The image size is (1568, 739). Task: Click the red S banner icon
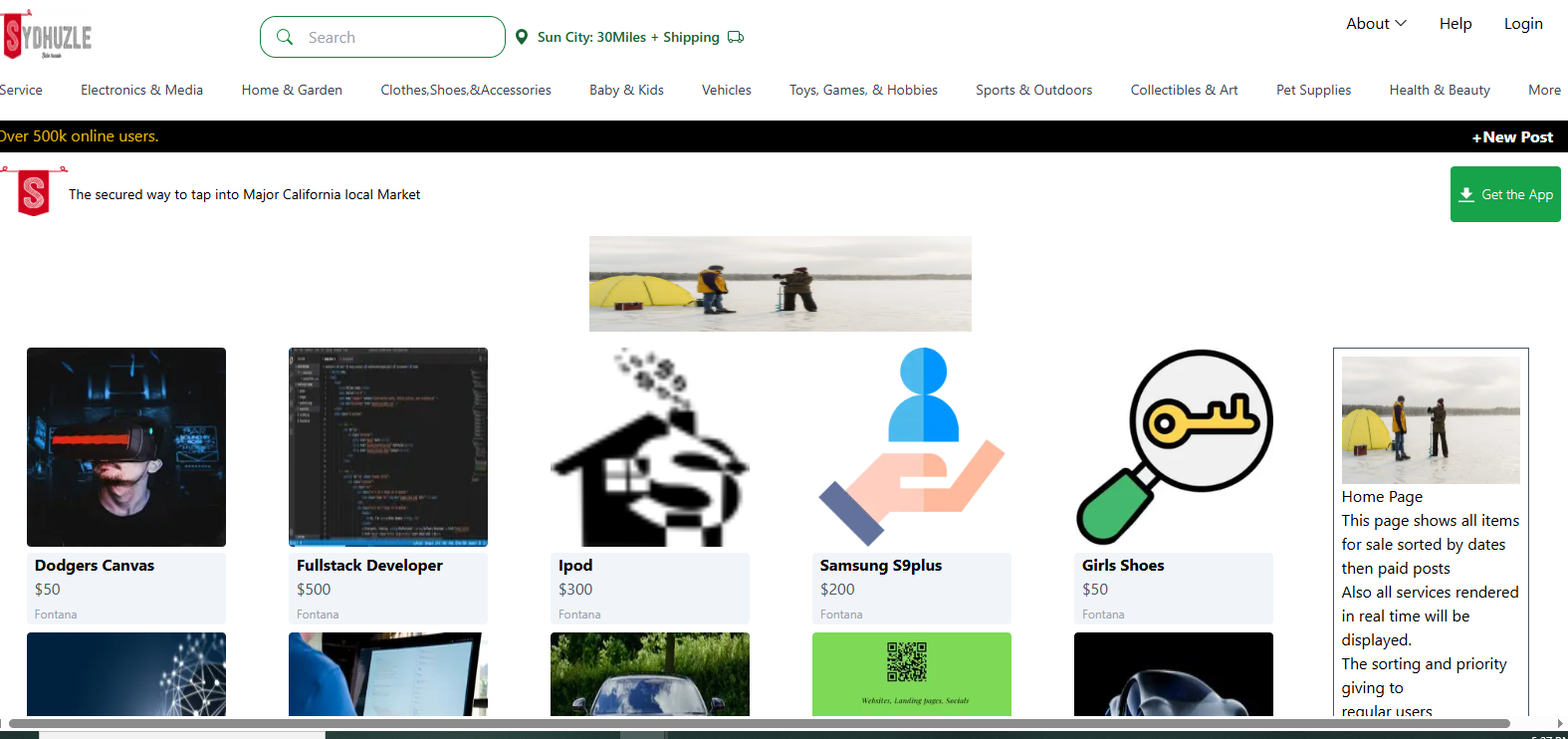(x=34, y=192)
